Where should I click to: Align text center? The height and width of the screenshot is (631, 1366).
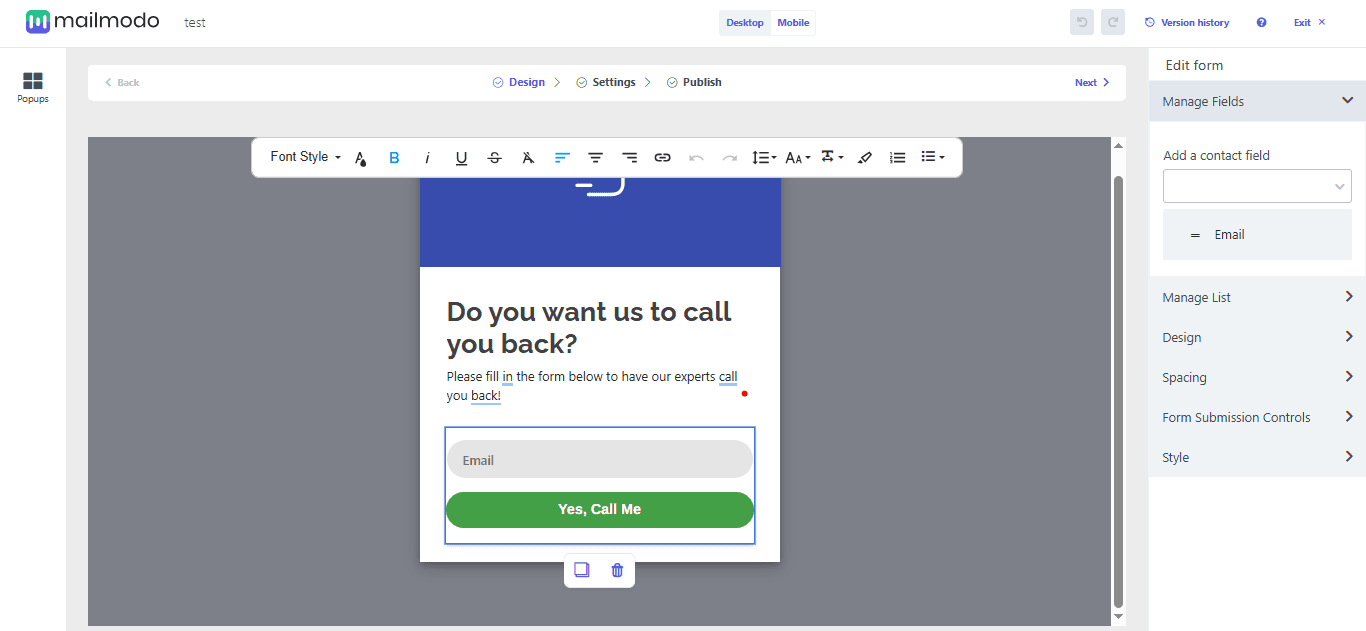tap(595, 158)
